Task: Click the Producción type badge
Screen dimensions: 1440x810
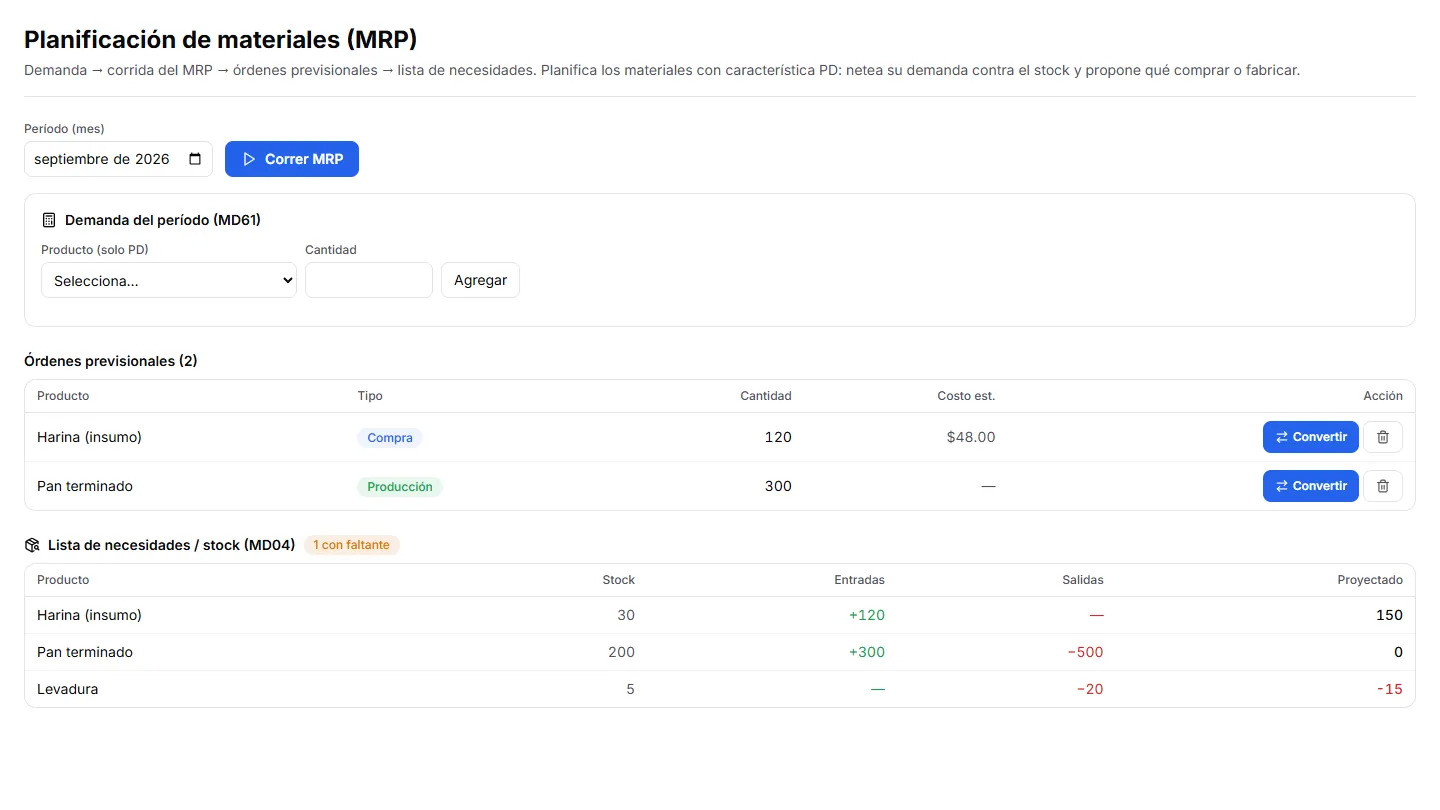Action: pyautogui.click(x=400, y=486)
